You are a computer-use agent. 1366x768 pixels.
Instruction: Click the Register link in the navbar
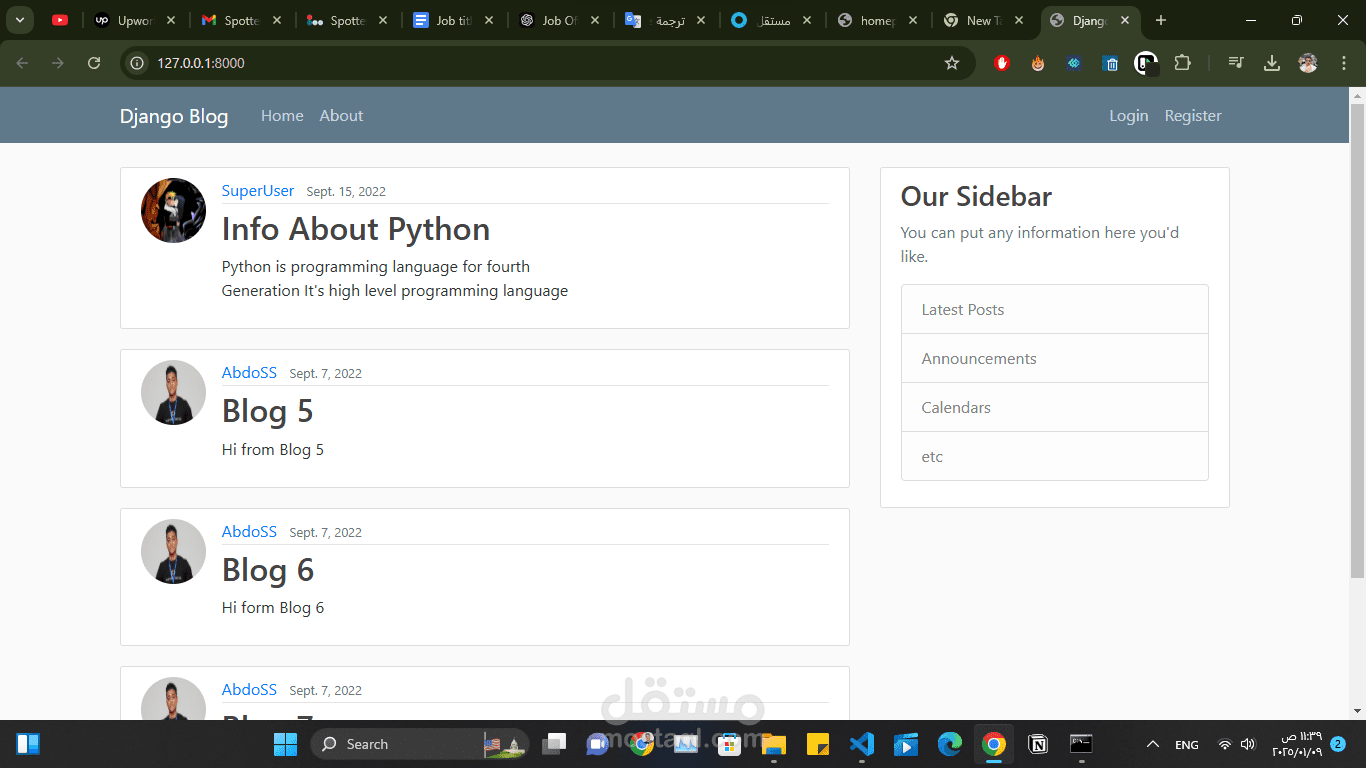tap(1192, 115)
